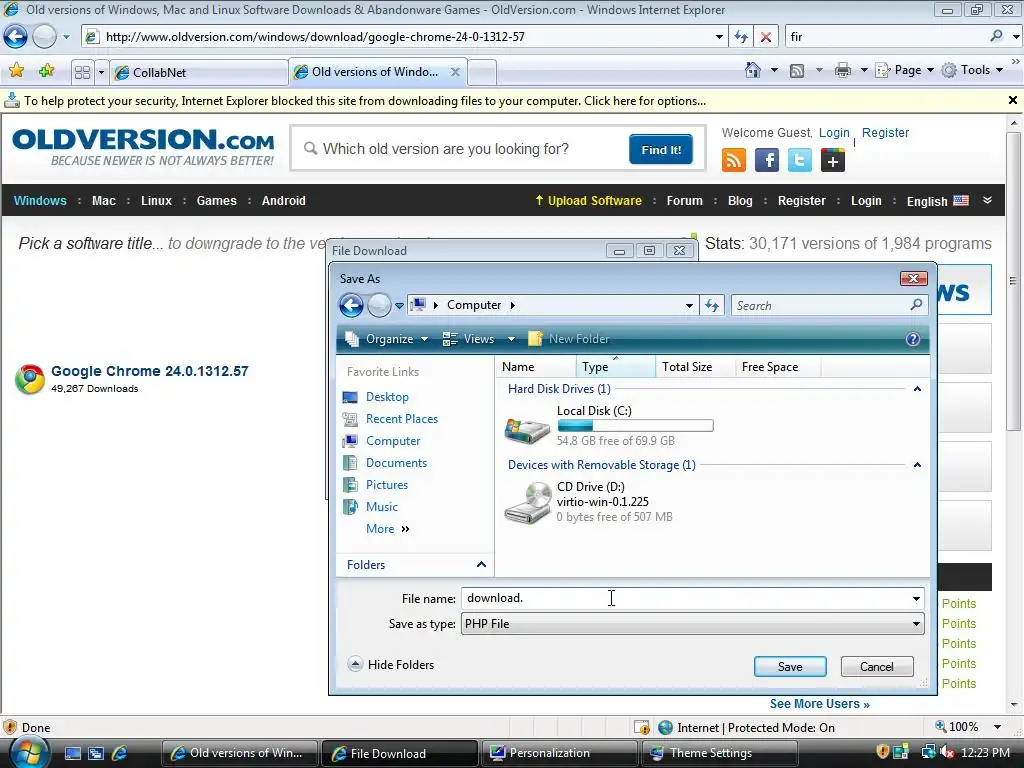
Task: Click the Type column header
Action: [615, 366]
